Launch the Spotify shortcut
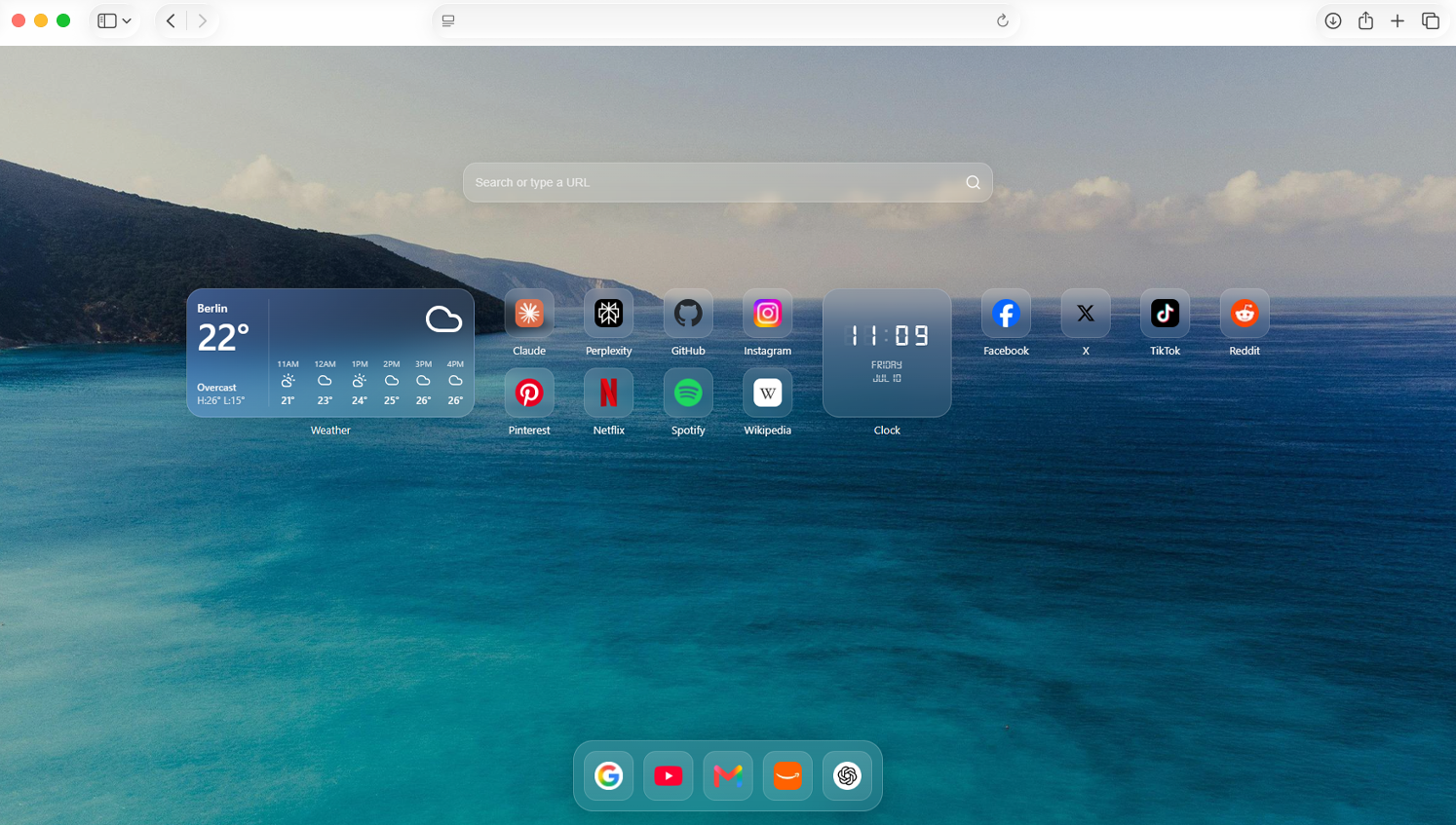This screenshot has width=1456, height=825. pyautogui.click(x=688, y=393)
